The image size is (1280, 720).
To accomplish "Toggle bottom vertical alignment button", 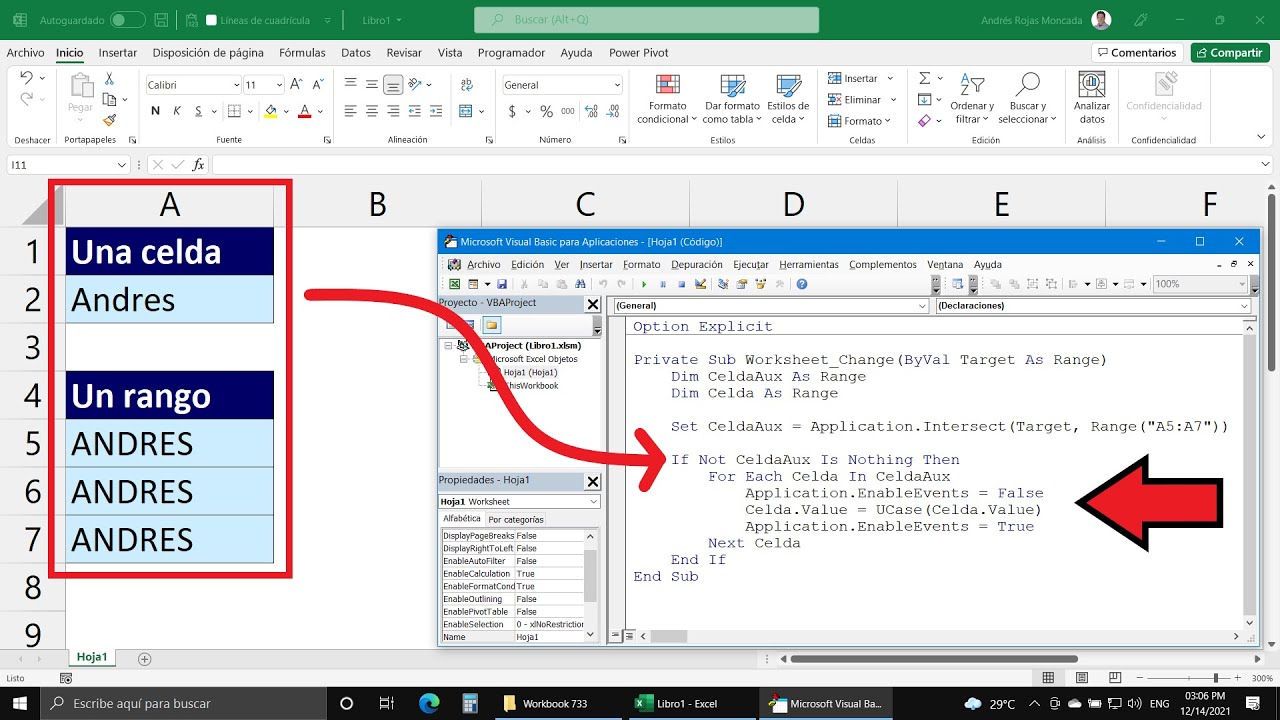I will coord(394,85).
